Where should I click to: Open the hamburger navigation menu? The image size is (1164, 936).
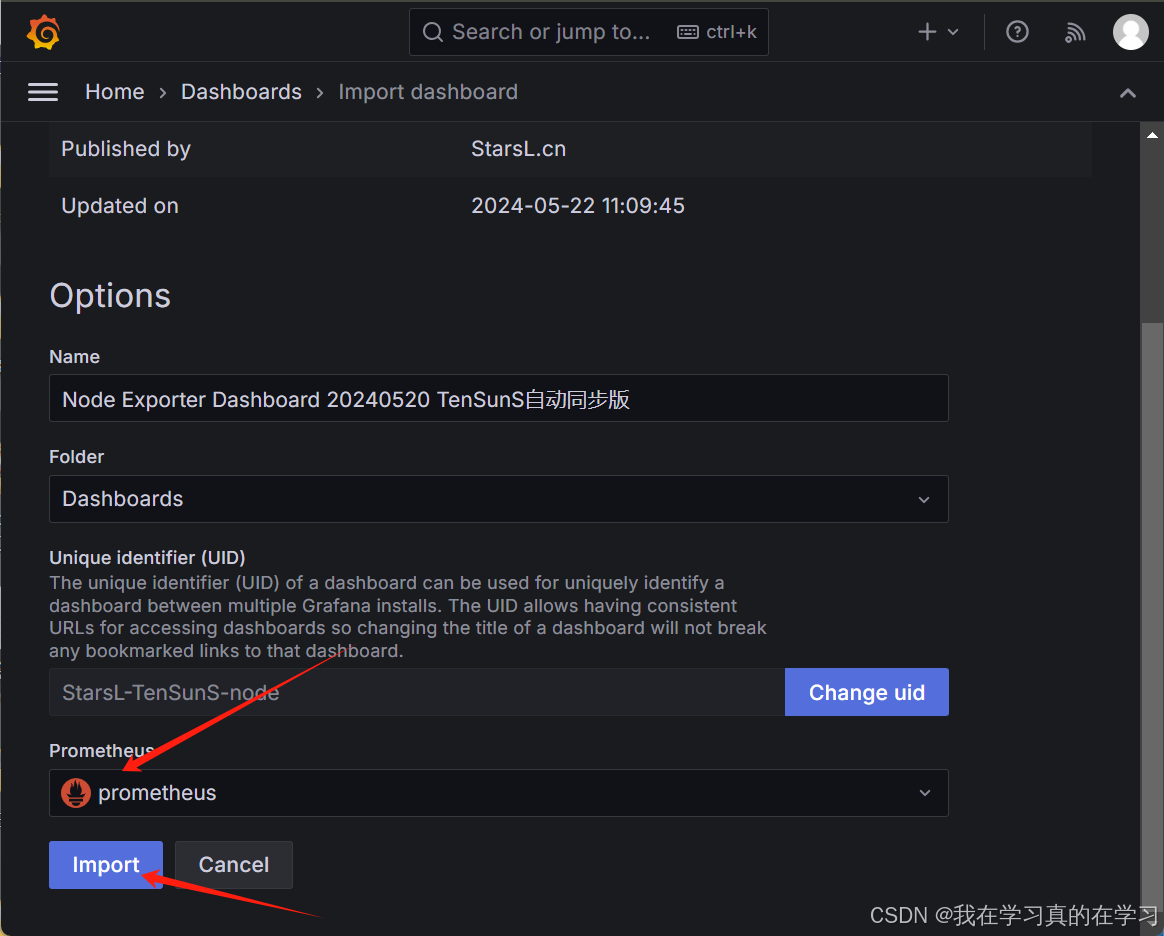(43, 92)
